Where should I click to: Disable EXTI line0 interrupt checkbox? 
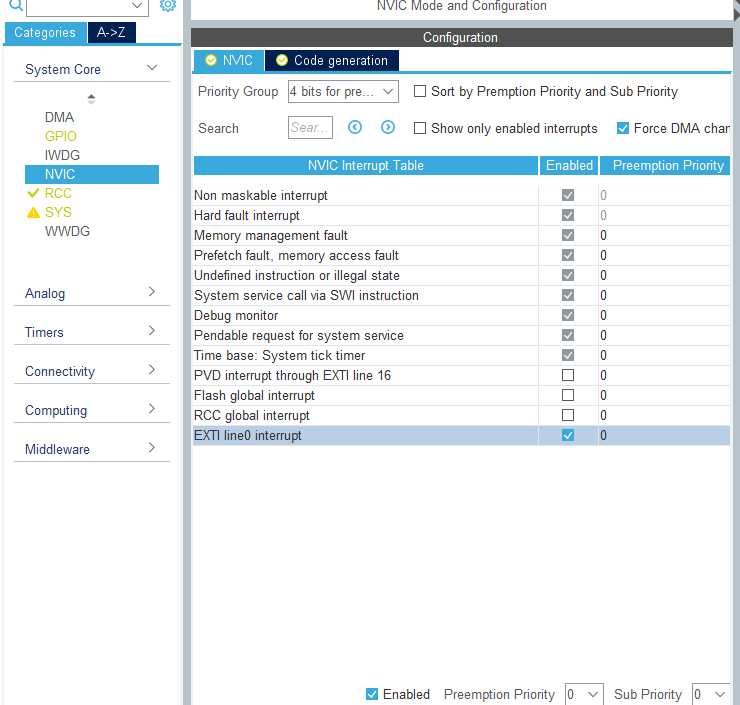[568, 435]
